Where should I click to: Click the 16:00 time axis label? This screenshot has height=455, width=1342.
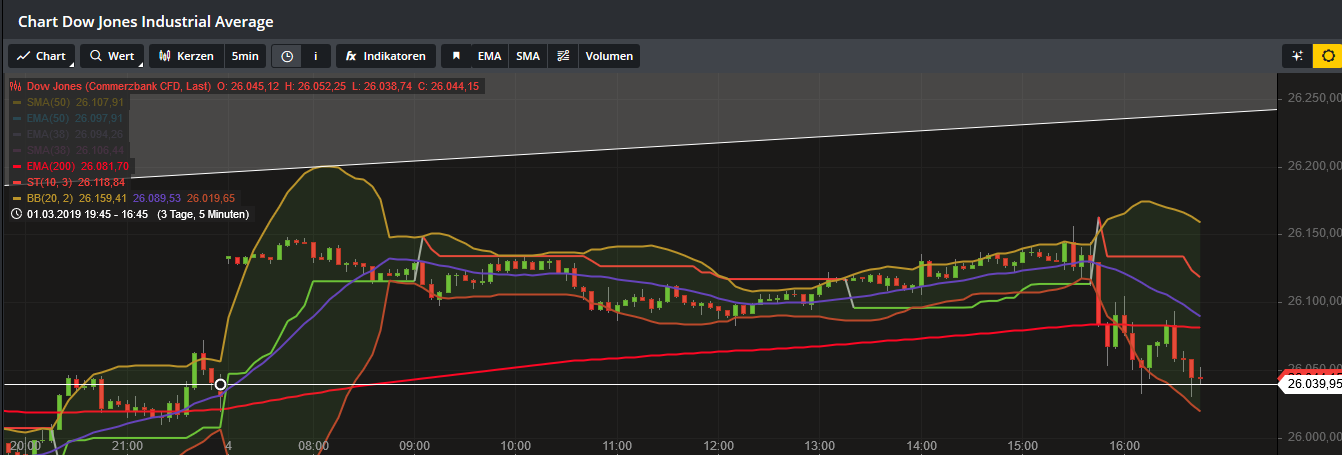point(1125,446)
